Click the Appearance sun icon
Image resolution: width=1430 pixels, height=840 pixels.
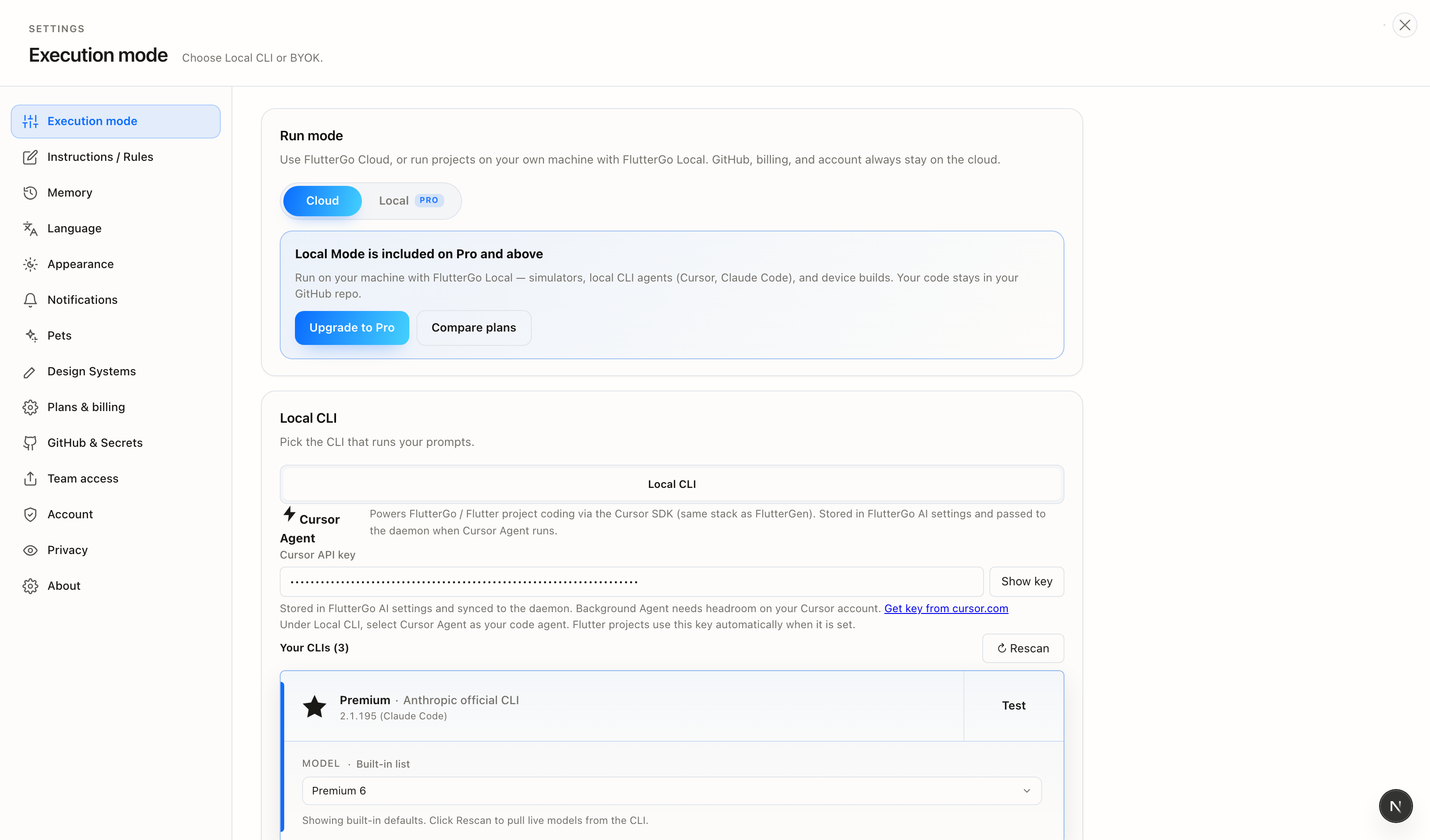click(x=30, y=265)
